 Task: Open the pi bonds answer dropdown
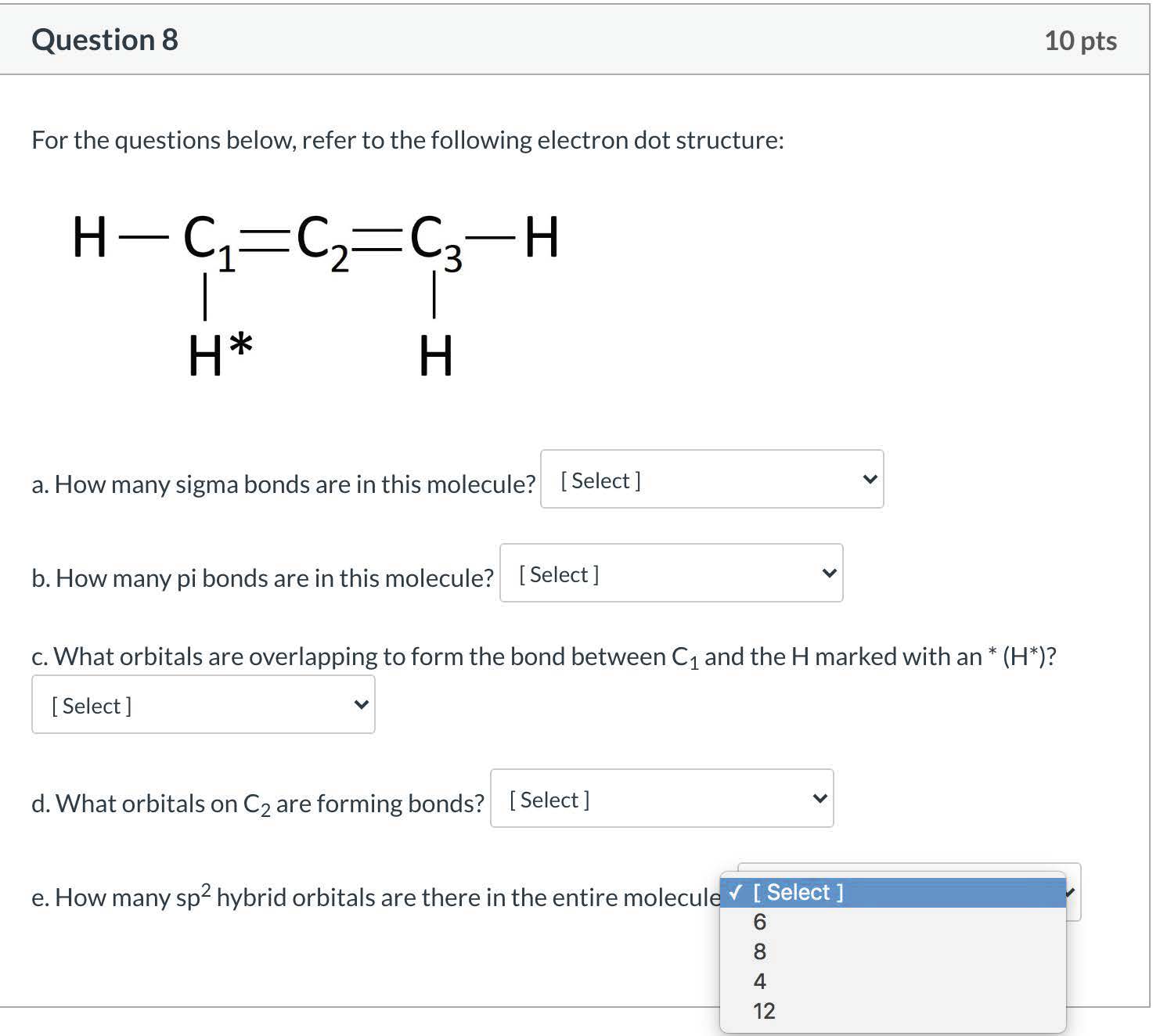pos(671,574)
